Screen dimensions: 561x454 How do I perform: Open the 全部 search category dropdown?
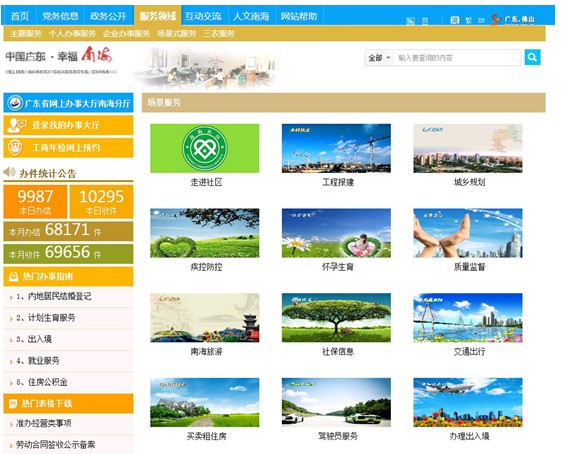tap(380, 58)
